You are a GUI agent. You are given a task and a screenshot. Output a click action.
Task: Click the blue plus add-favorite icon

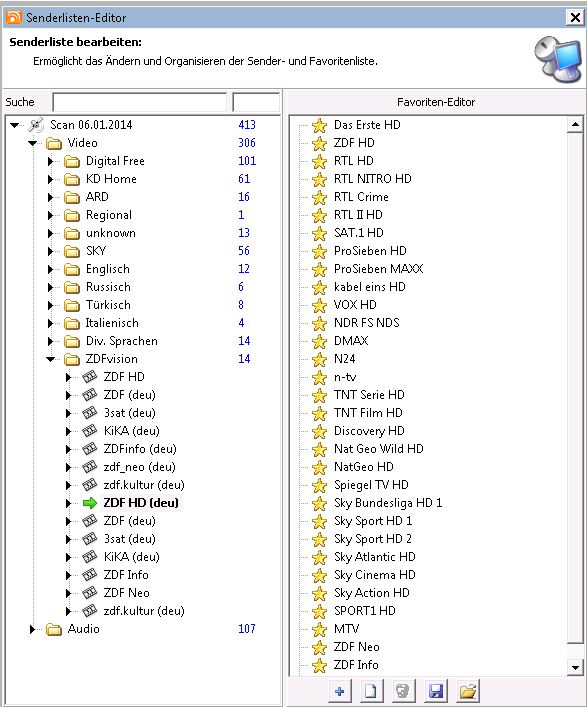(339, 690)
